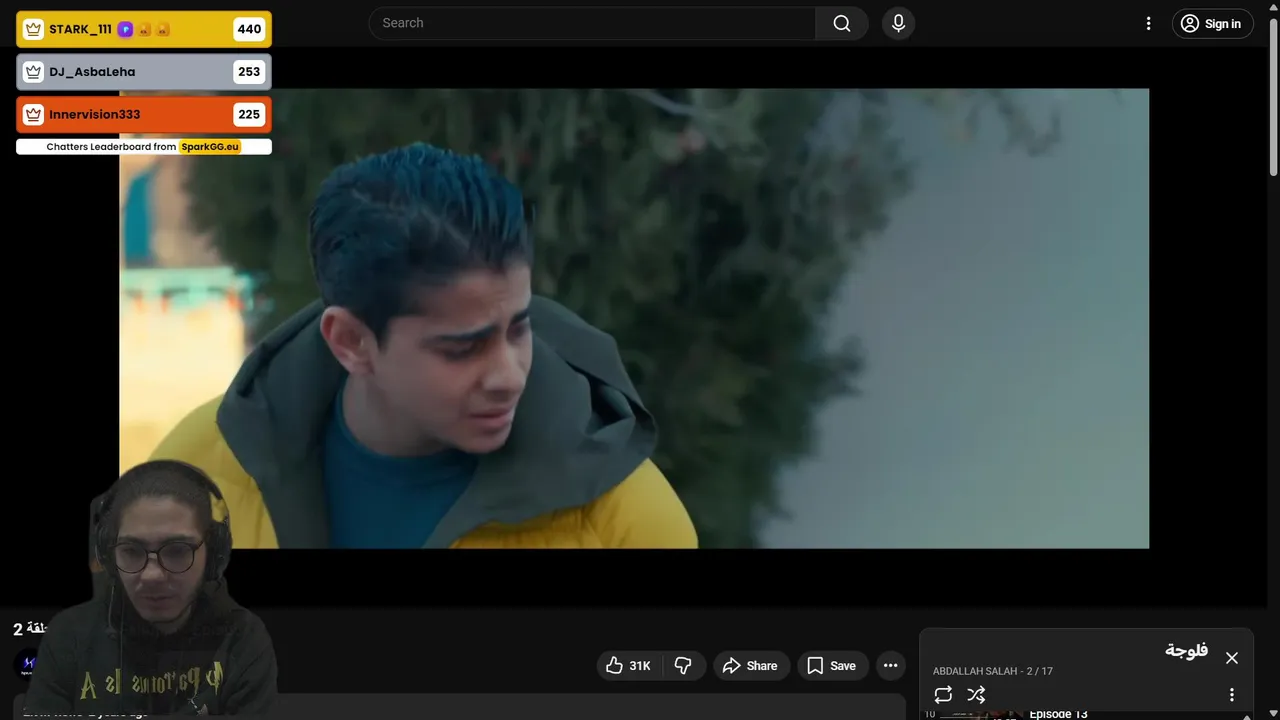The height and width of the screenshot is (720, 1280).
Task: Click the crown icon beside Innervision333
Action: pos(34,114)
